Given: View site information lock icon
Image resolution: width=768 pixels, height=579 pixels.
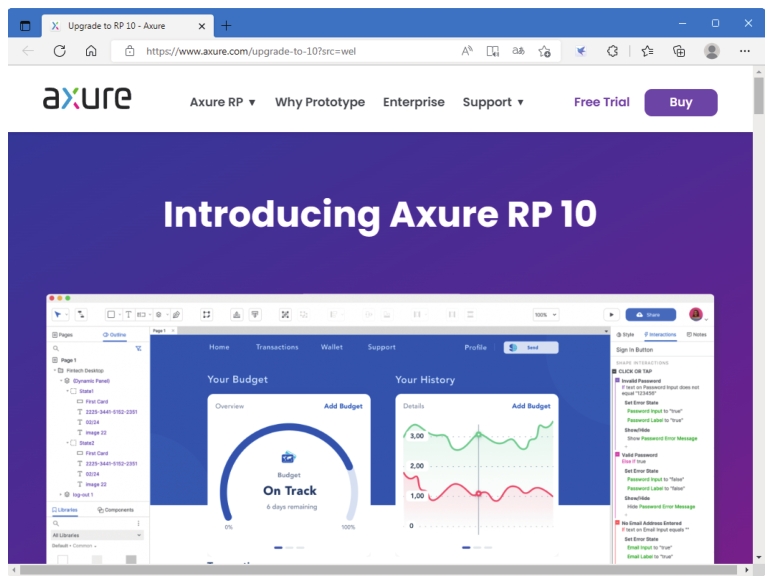Looking at the screenshot, I should pyautogui.click(x=129, y=51).
